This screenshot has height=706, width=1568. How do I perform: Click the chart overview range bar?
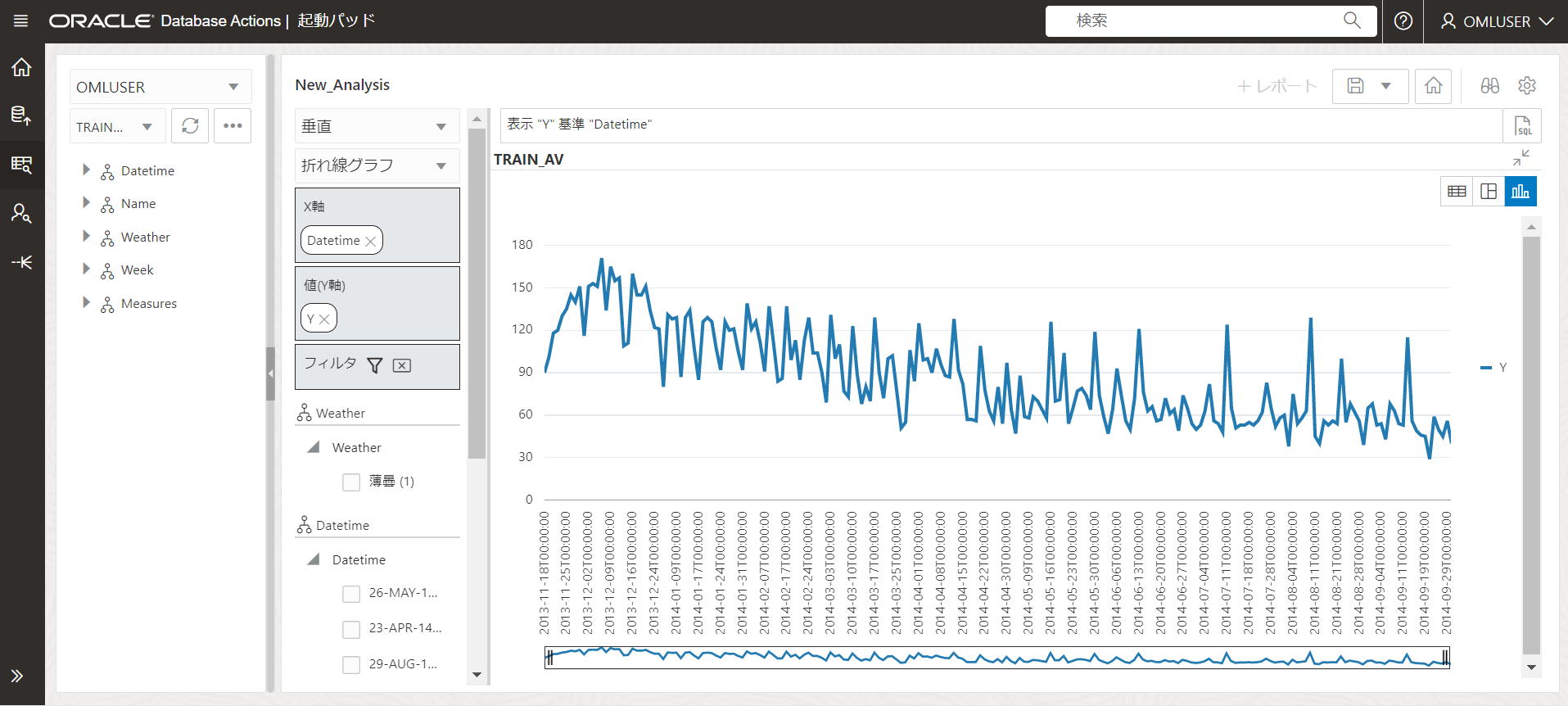[997, 657]
